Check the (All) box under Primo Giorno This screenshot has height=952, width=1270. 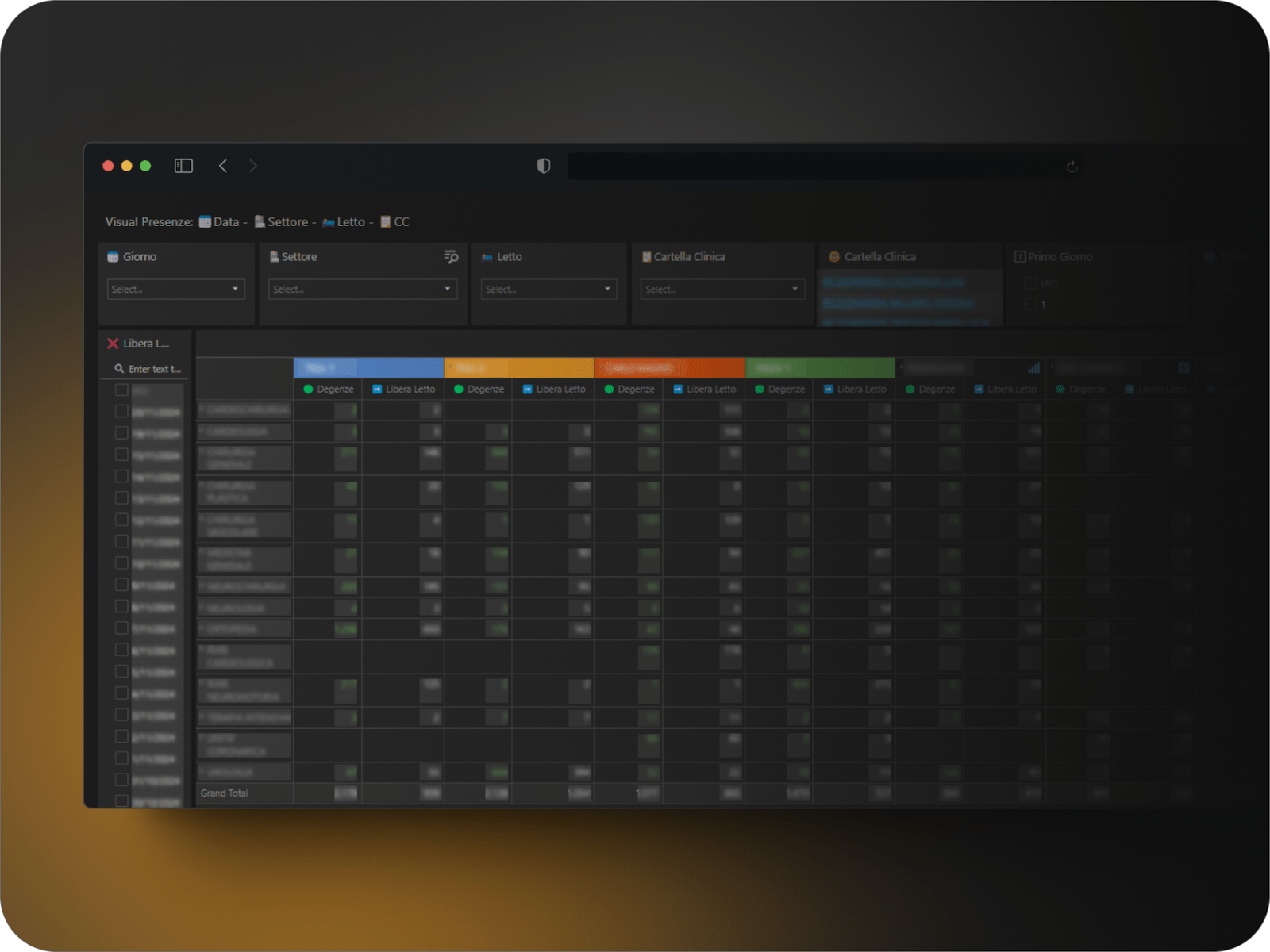click(x=1030, y=283)
